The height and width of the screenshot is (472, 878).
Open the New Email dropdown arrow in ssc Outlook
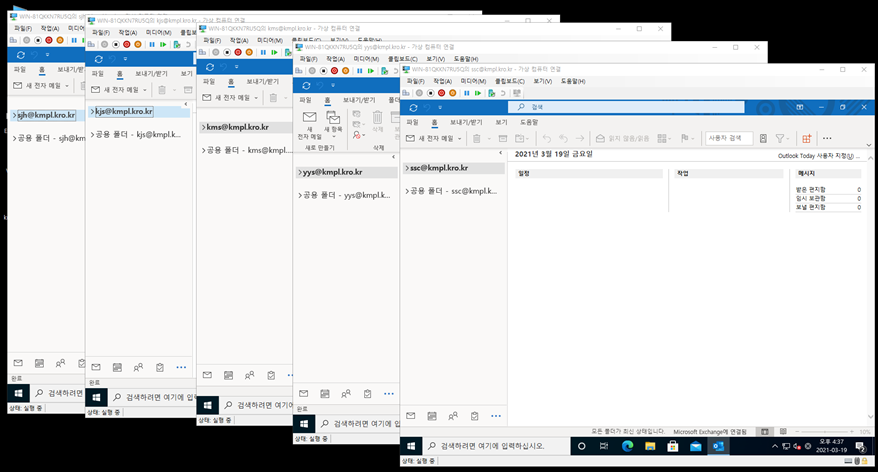(x=460, y=138)
